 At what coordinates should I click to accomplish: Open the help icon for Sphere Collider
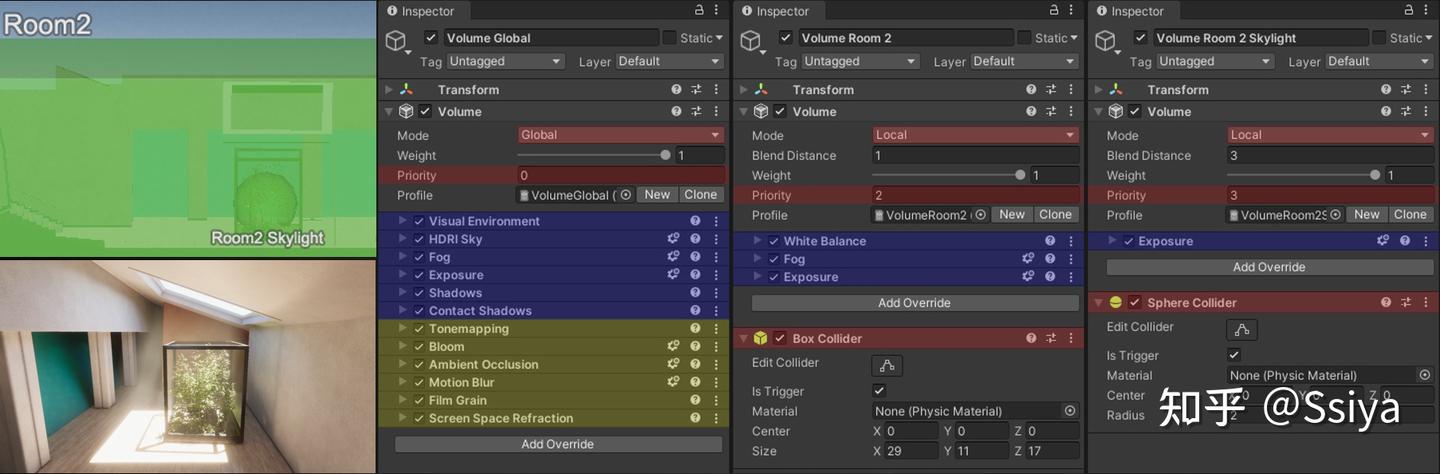click(x=1386, y=302)
